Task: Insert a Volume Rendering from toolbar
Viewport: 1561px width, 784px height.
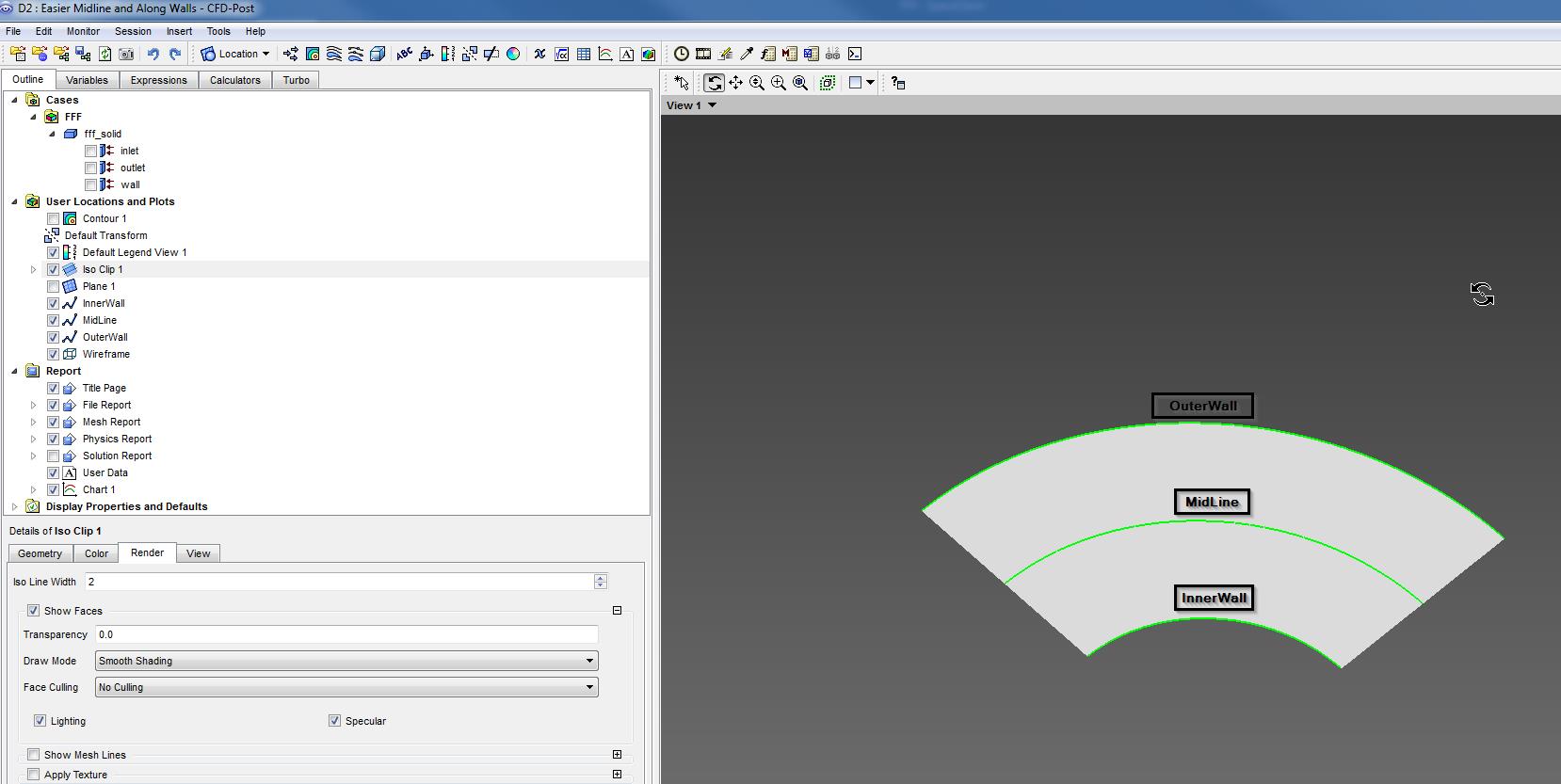Action: coord(378,54)
